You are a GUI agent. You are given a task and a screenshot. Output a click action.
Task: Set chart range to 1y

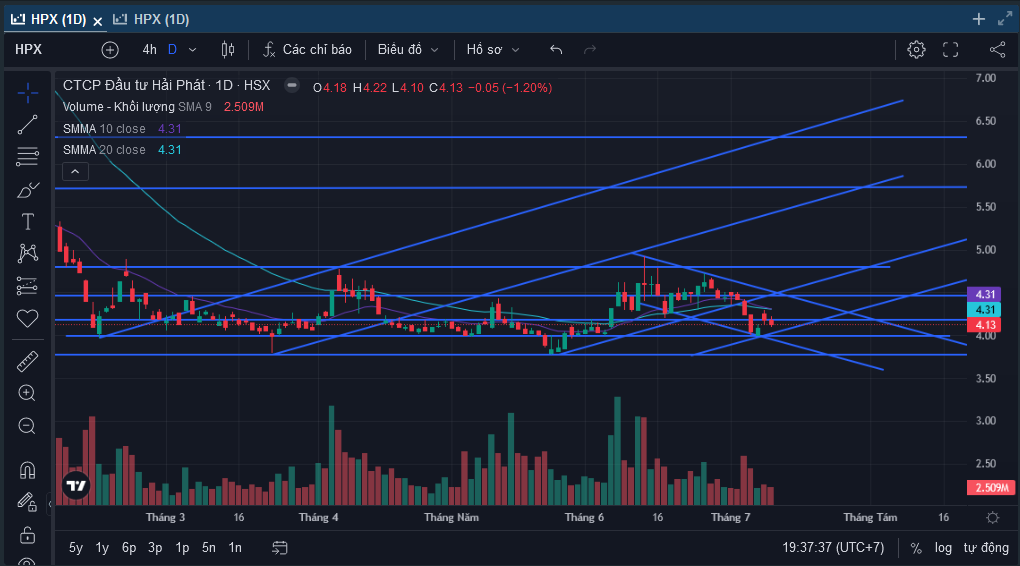[x=102, y=548]
